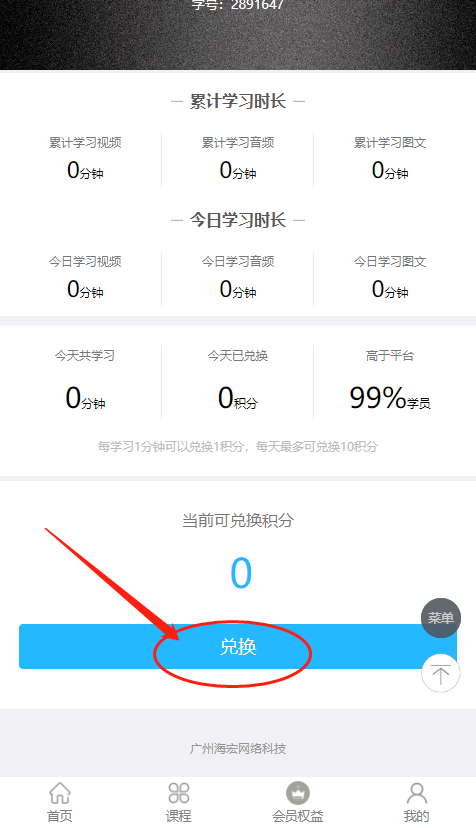Click the 累计学习时长 section heading

[238, 101]
